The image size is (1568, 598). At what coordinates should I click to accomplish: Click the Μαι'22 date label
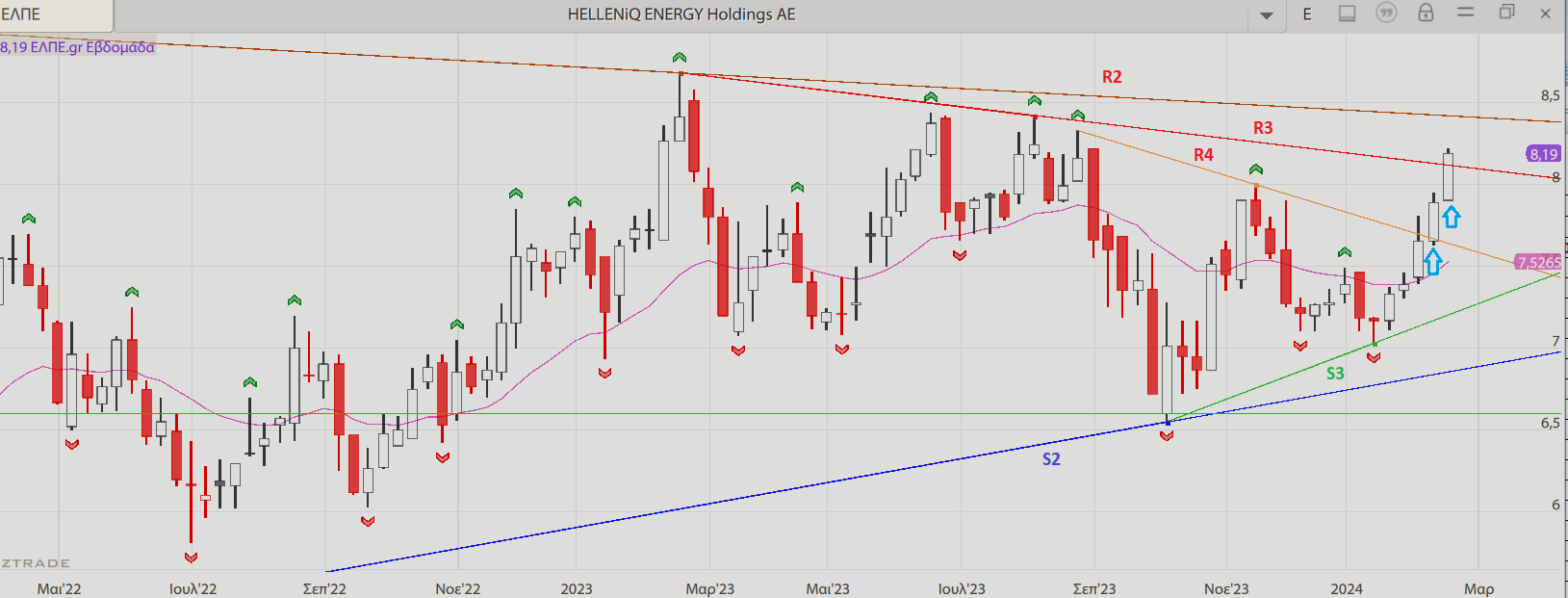[x=59, y=588]
